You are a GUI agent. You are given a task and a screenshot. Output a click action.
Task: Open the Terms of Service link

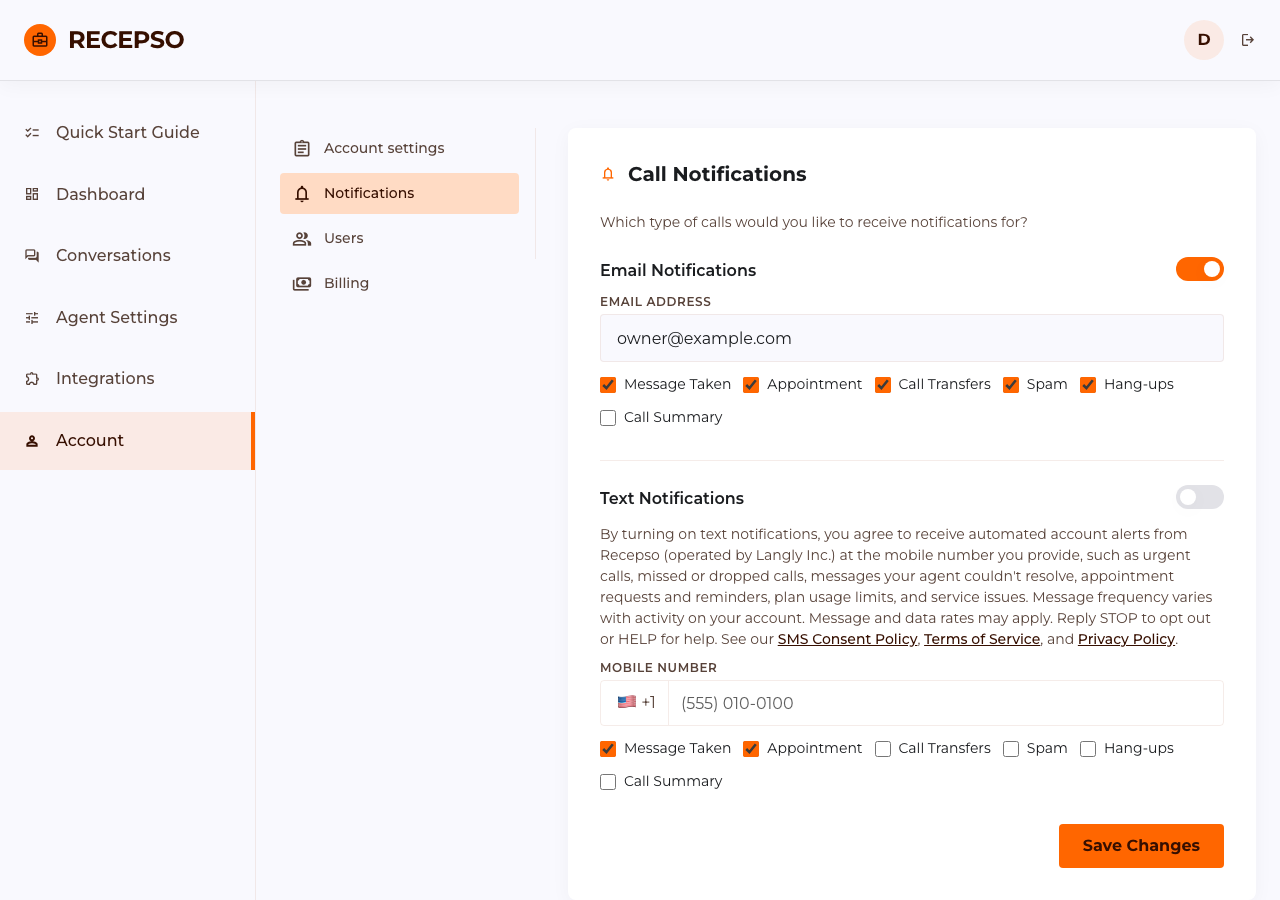982,639
